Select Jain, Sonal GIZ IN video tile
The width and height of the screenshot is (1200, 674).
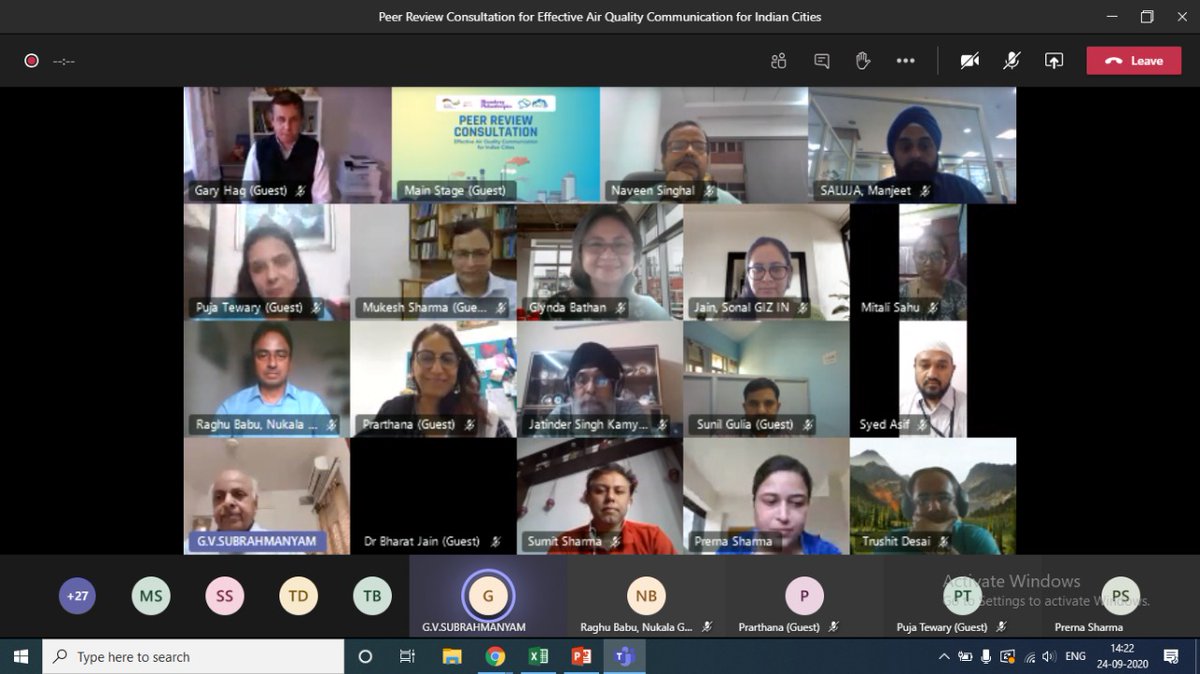[766, 262]
